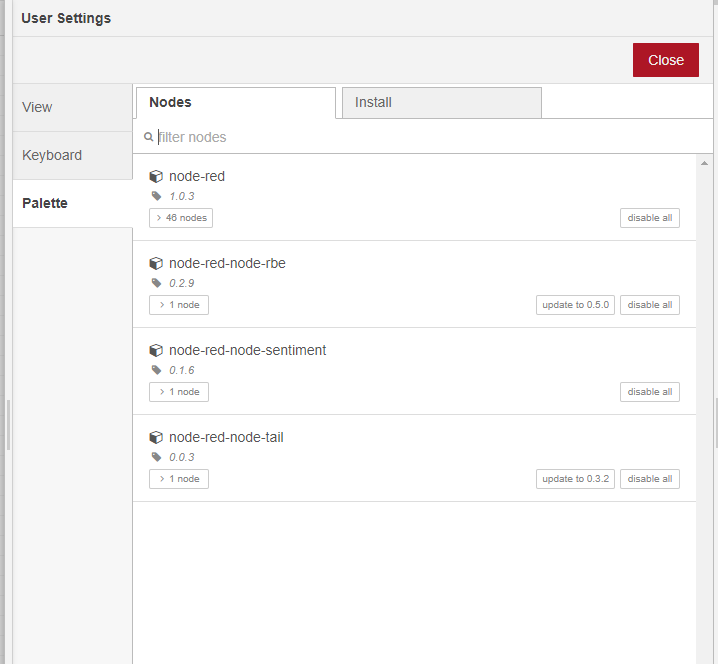Focus the filter nodes search field
This screenshot has width=718, height=664.
pyautogui.click(x=420, y=137)
